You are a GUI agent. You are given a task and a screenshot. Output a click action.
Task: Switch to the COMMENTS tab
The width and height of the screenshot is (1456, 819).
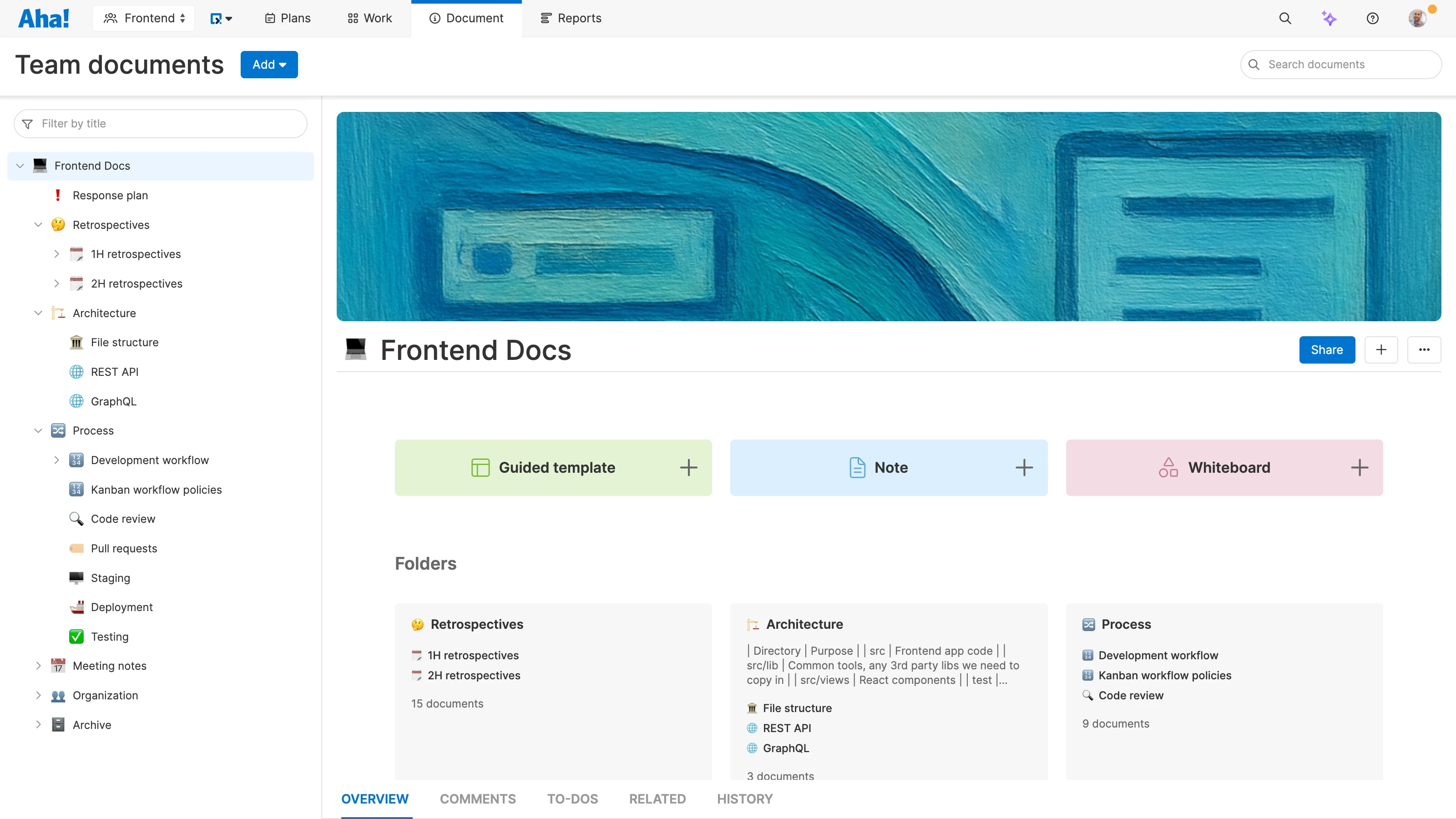(x=478, y=799)
